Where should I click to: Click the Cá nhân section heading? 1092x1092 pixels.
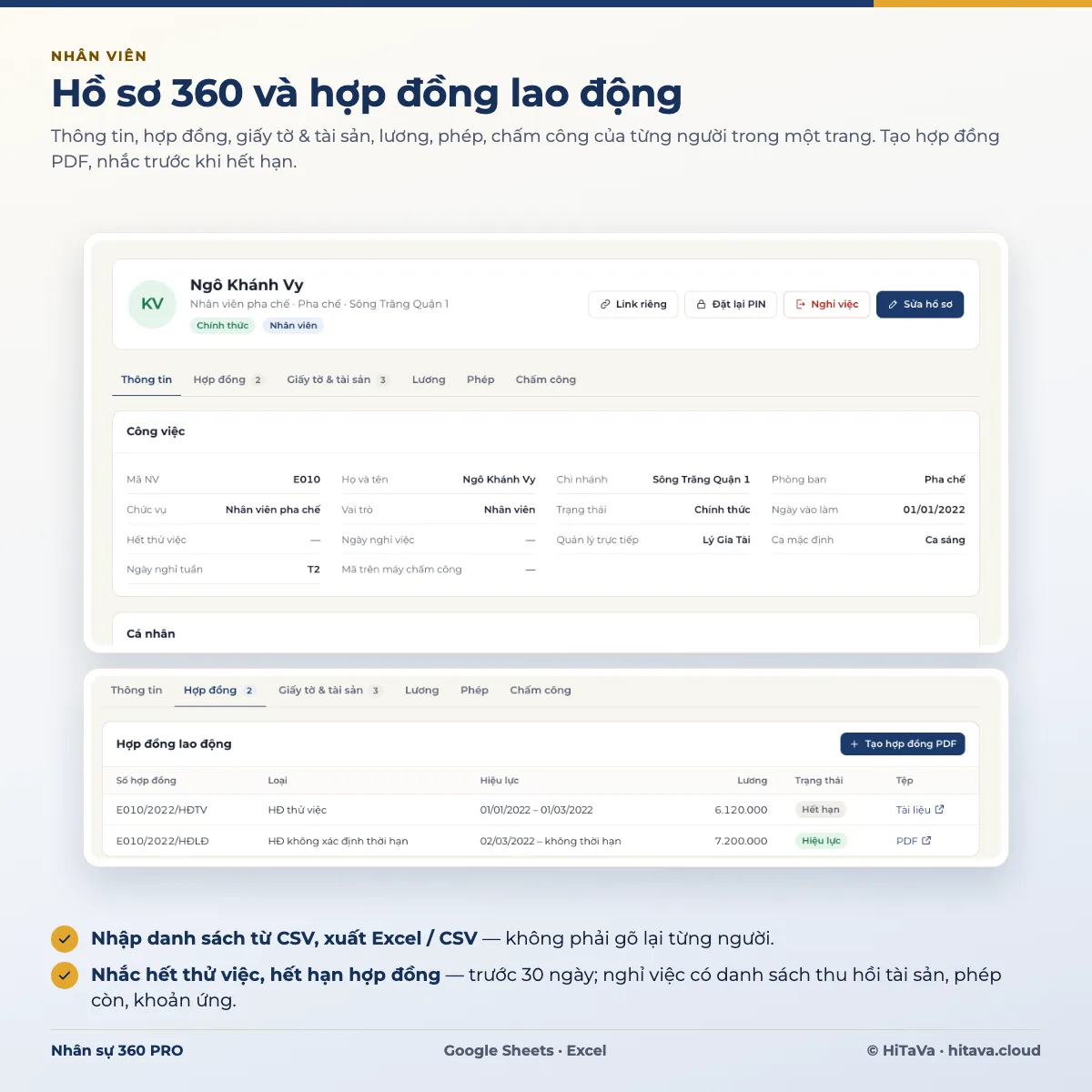tap(151, 633)
